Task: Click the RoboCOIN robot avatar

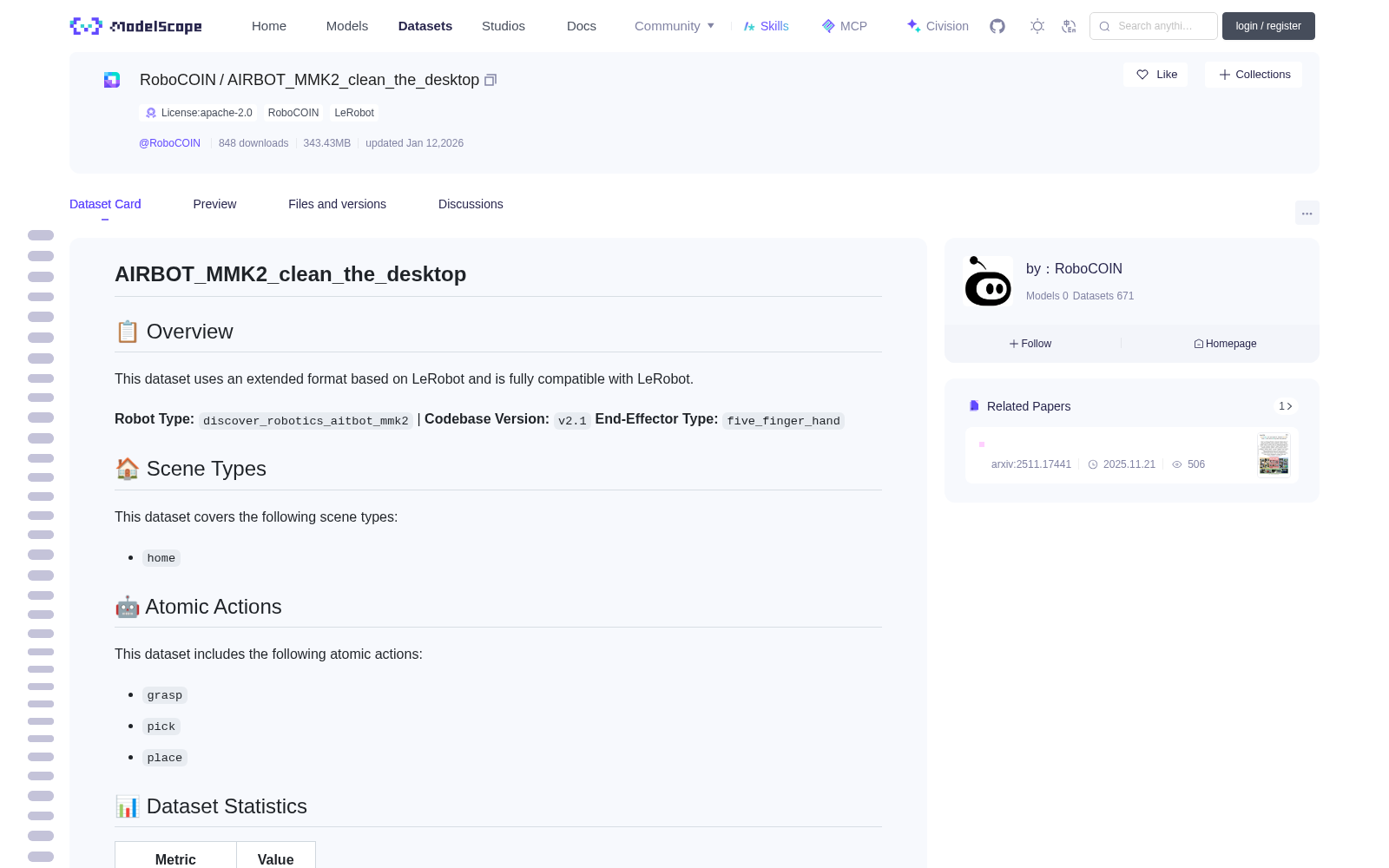Action: pyautogui.click(x=988, y=281)
